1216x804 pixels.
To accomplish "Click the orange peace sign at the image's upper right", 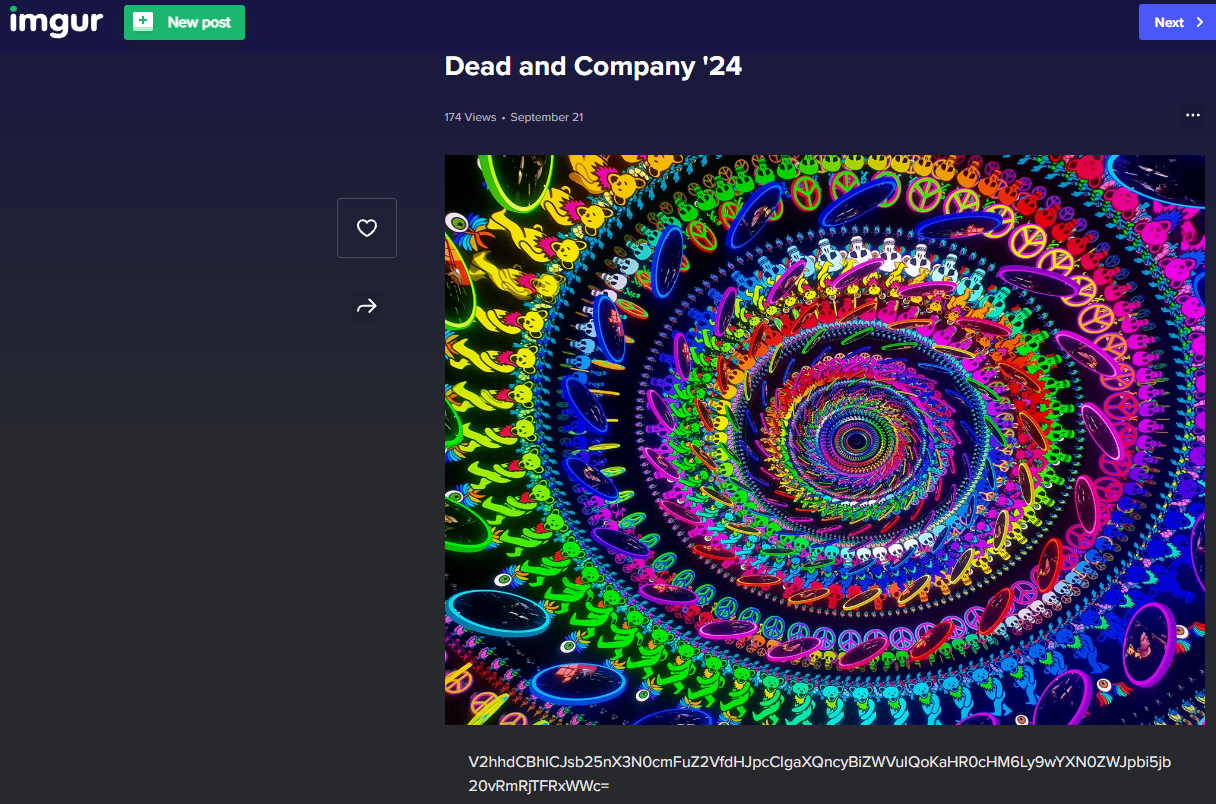I will click(x=1027, y=240).
